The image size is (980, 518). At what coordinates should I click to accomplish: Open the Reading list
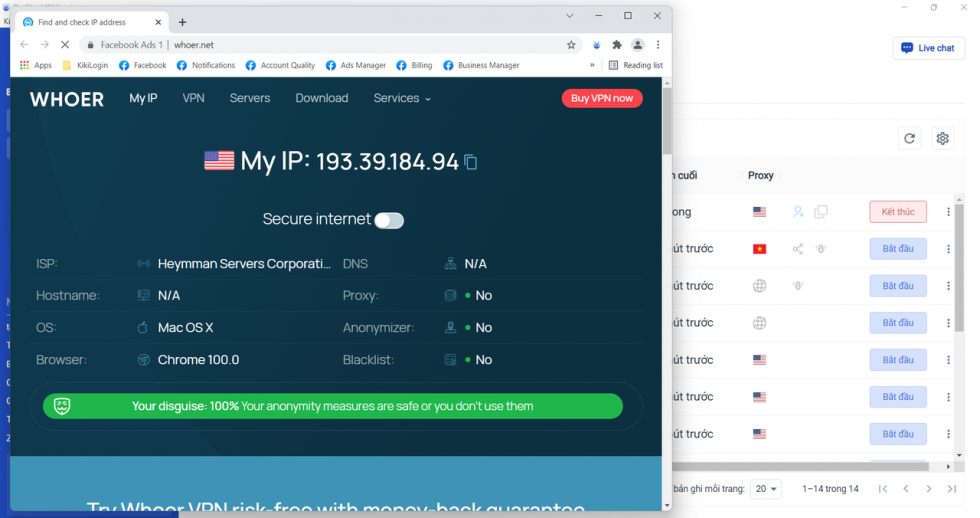(636, 65)
